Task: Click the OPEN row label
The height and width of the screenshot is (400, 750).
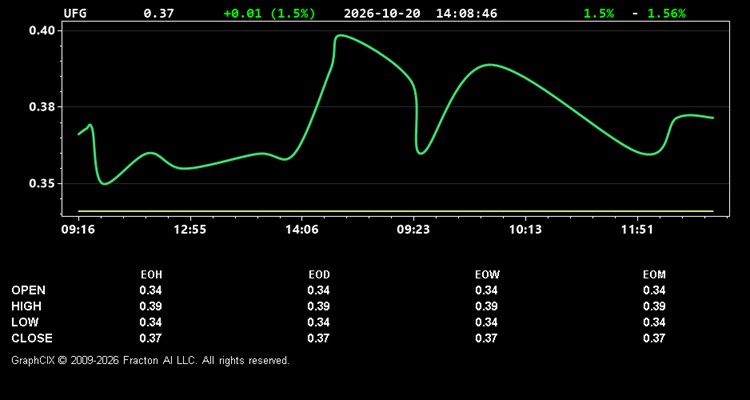Action: (28, 290)
